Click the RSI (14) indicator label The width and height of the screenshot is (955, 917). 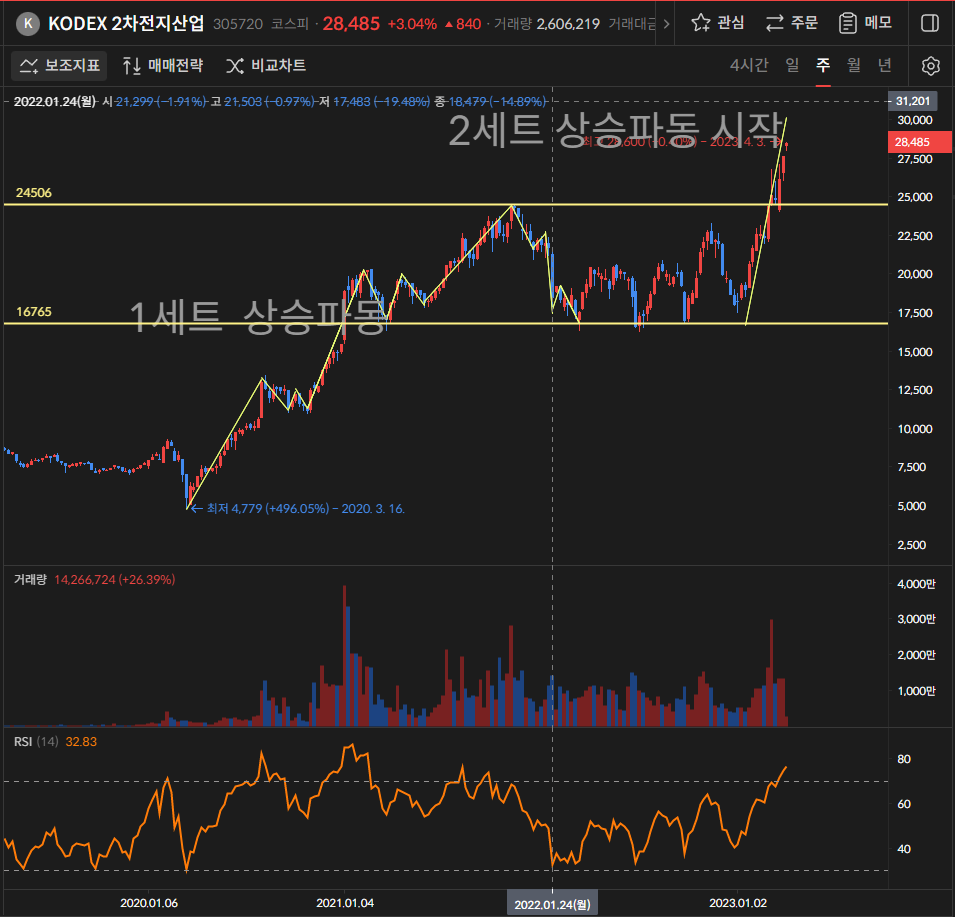click(36, 742)
